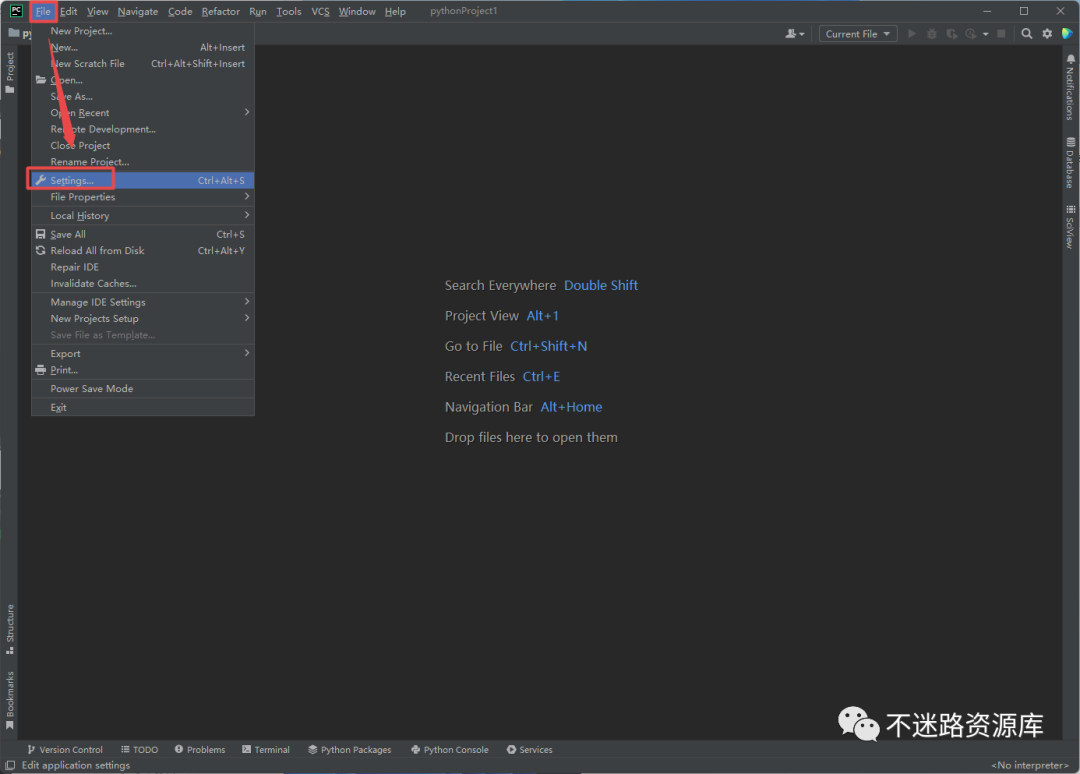Open the code-with-me user icon dropdown

point(795,34)
